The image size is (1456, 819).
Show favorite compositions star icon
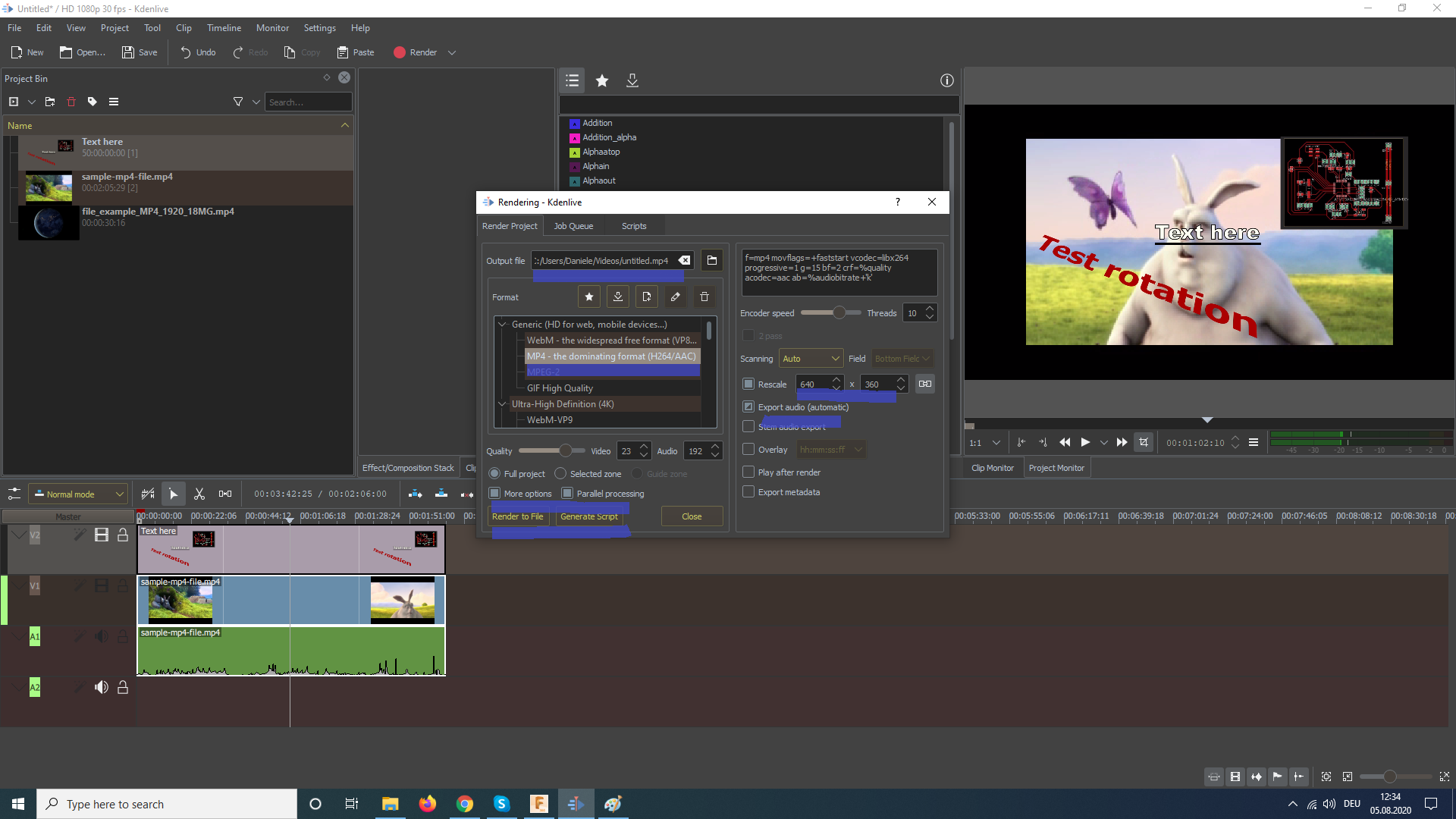[602, 80]
